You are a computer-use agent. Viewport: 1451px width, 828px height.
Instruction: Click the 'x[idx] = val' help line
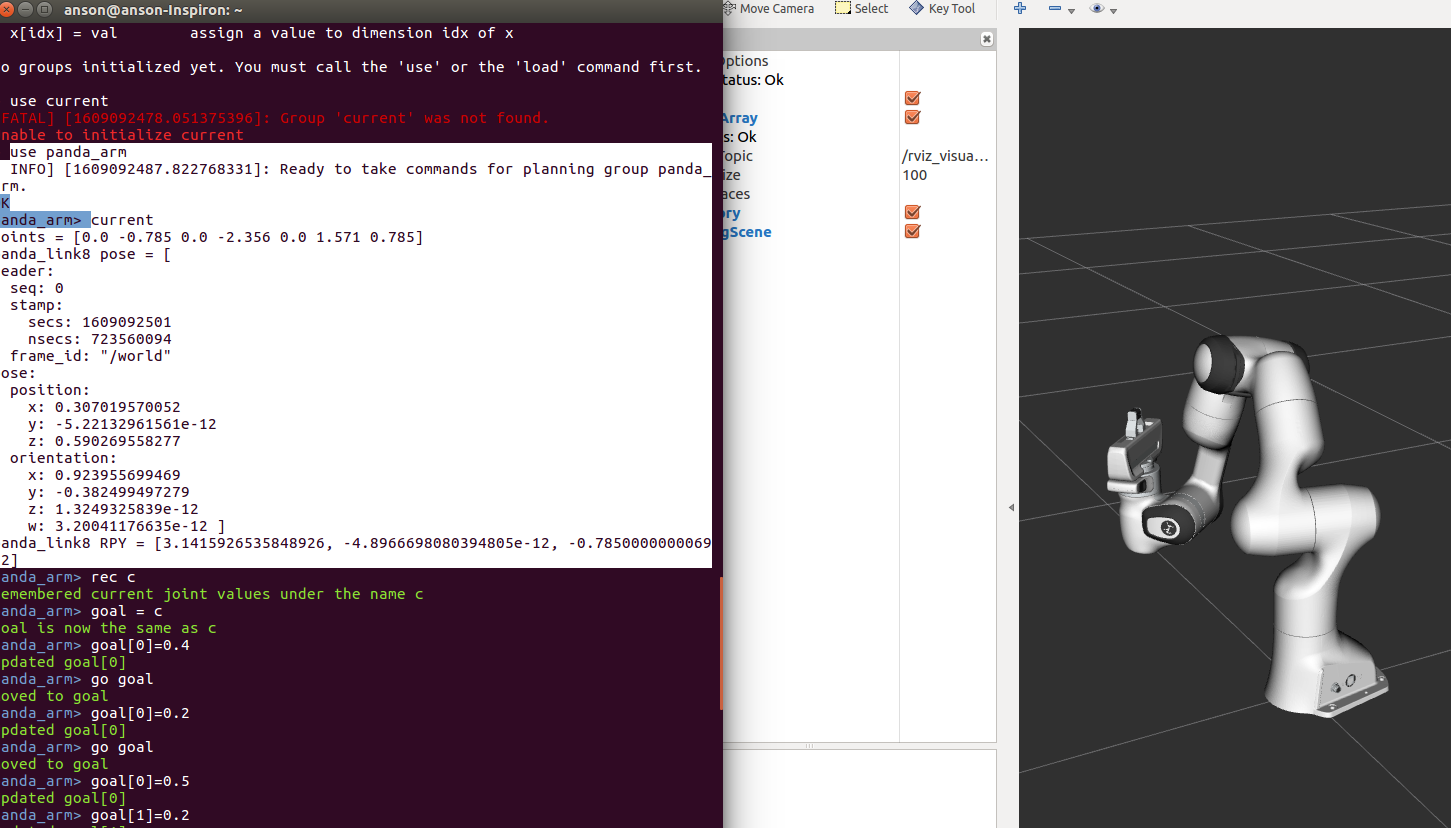tap(261, 33)
